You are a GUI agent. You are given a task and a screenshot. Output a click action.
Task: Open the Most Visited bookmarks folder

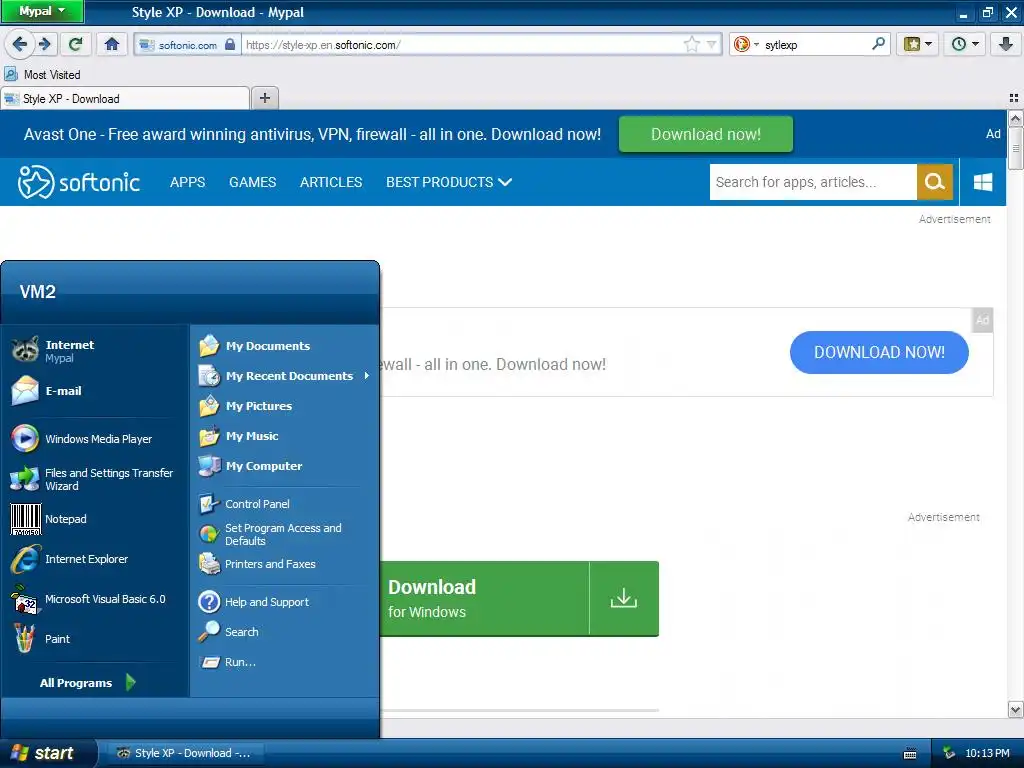tap(42, 74)
